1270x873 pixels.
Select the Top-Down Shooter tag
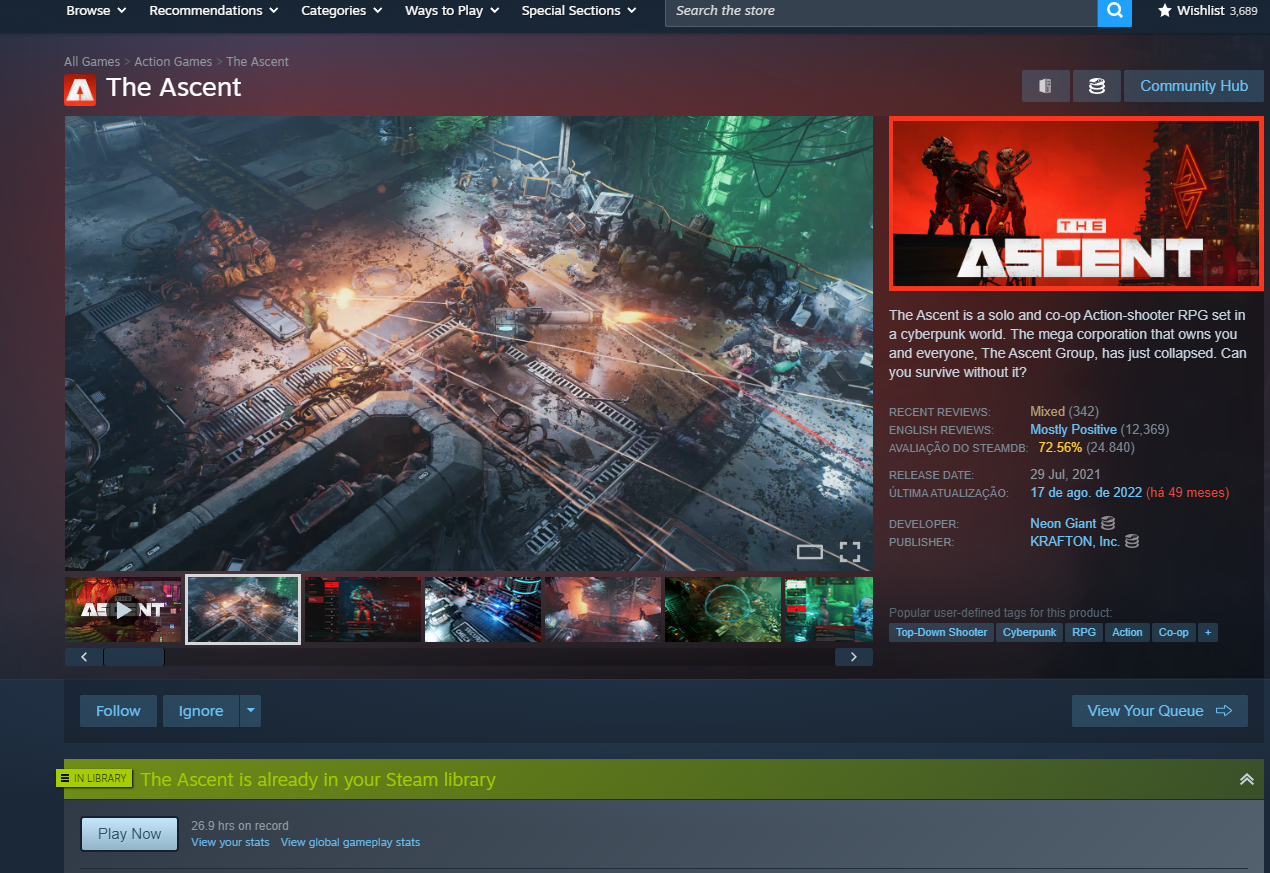coord(941,632)
